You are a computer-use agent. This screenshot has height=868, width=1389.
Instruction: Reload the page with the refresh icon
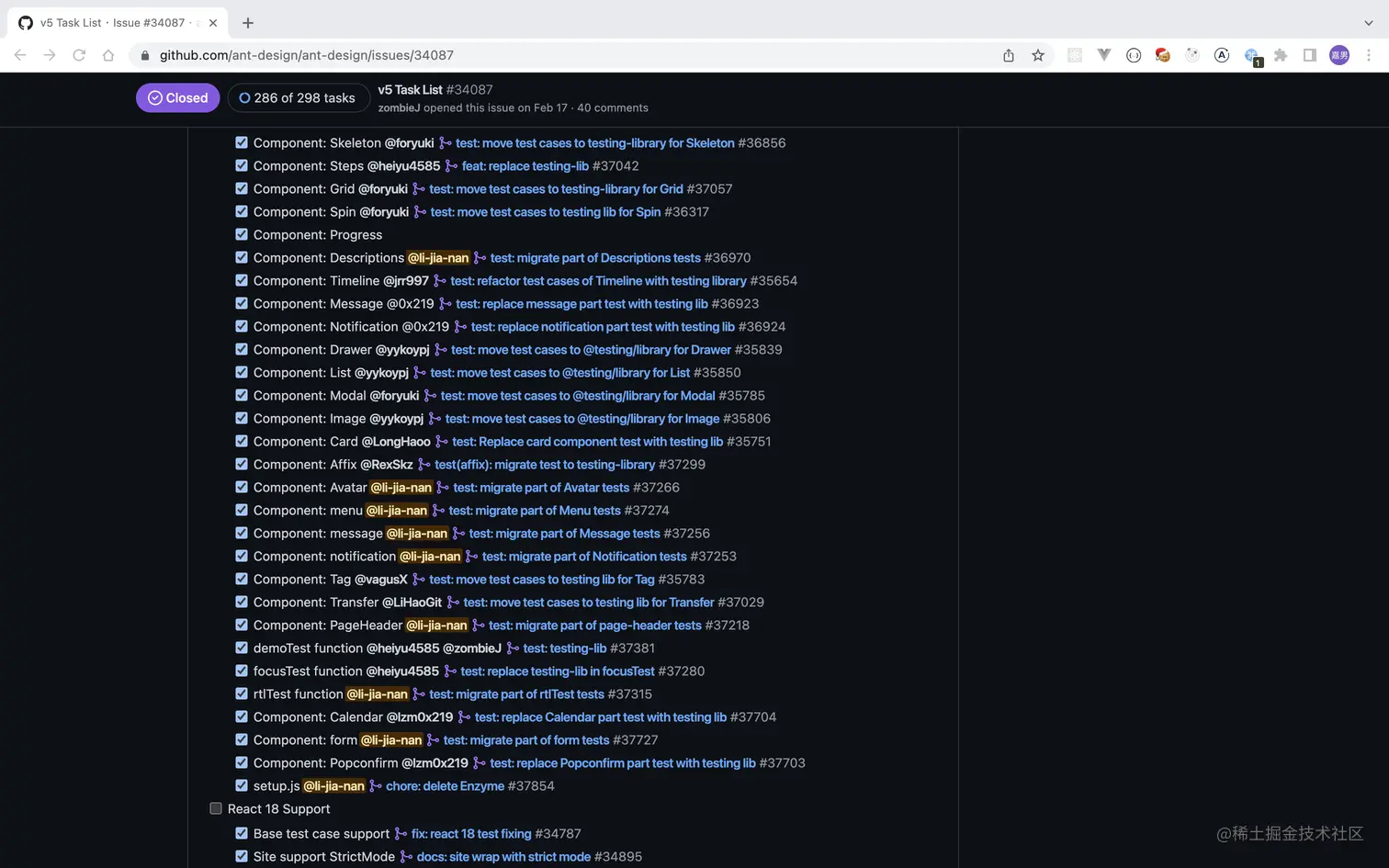[79, 55]
